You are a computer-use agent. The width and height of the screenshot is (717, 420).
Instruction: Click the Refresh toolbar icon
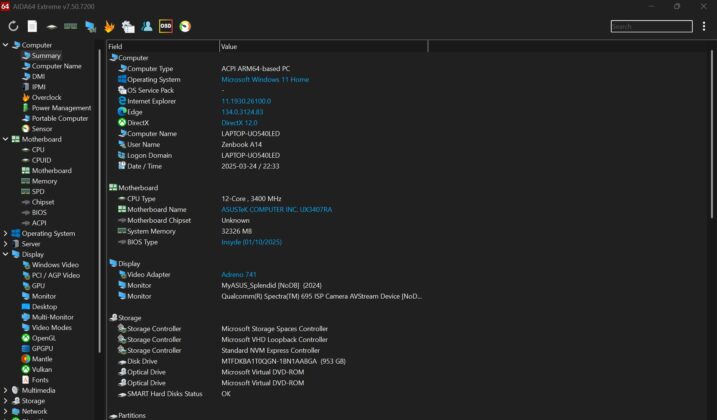(13, 27)
